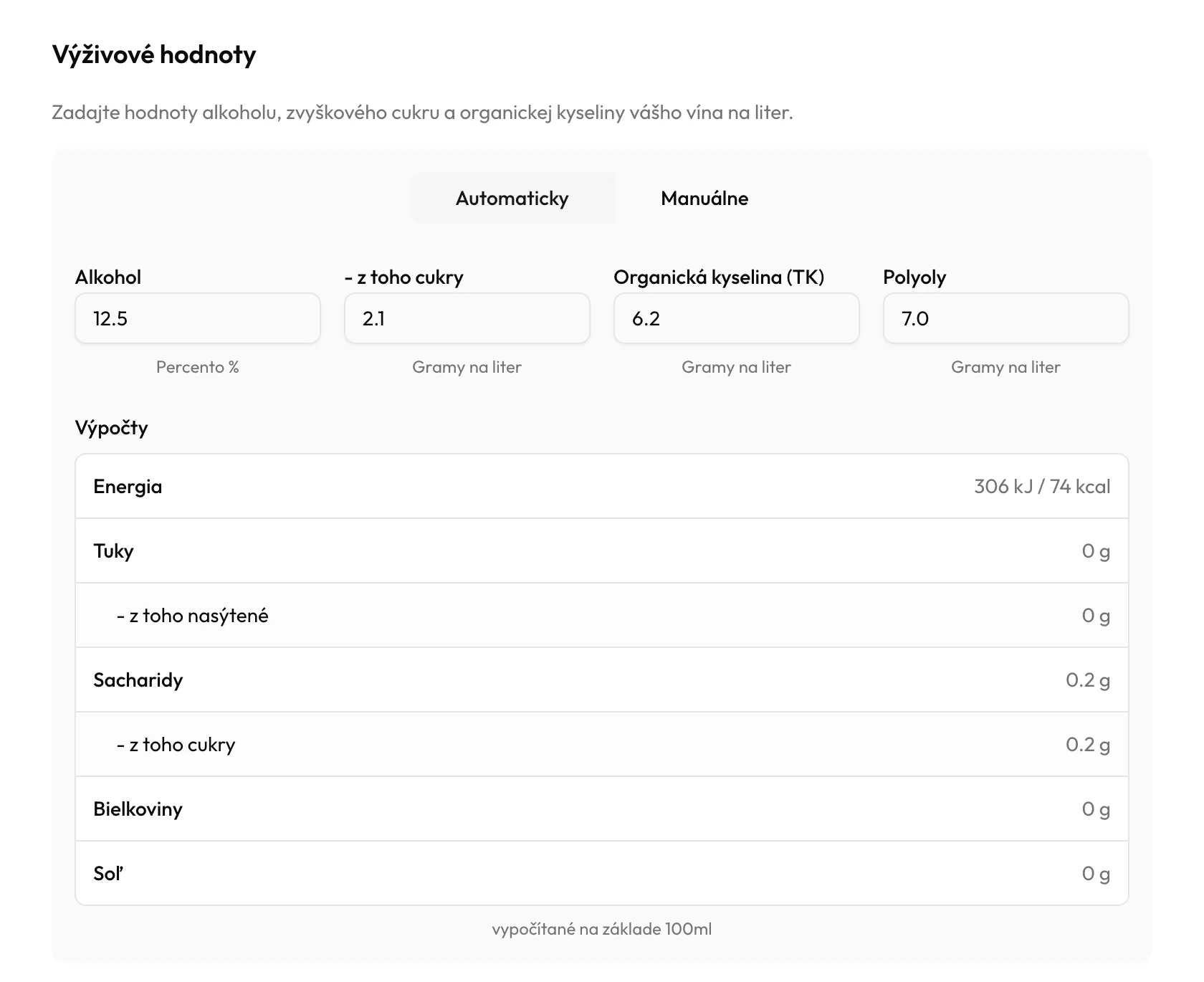Click the 'Organická kyselina (TK)' label
Screen dimensions: 1204x982
(719, 277)
